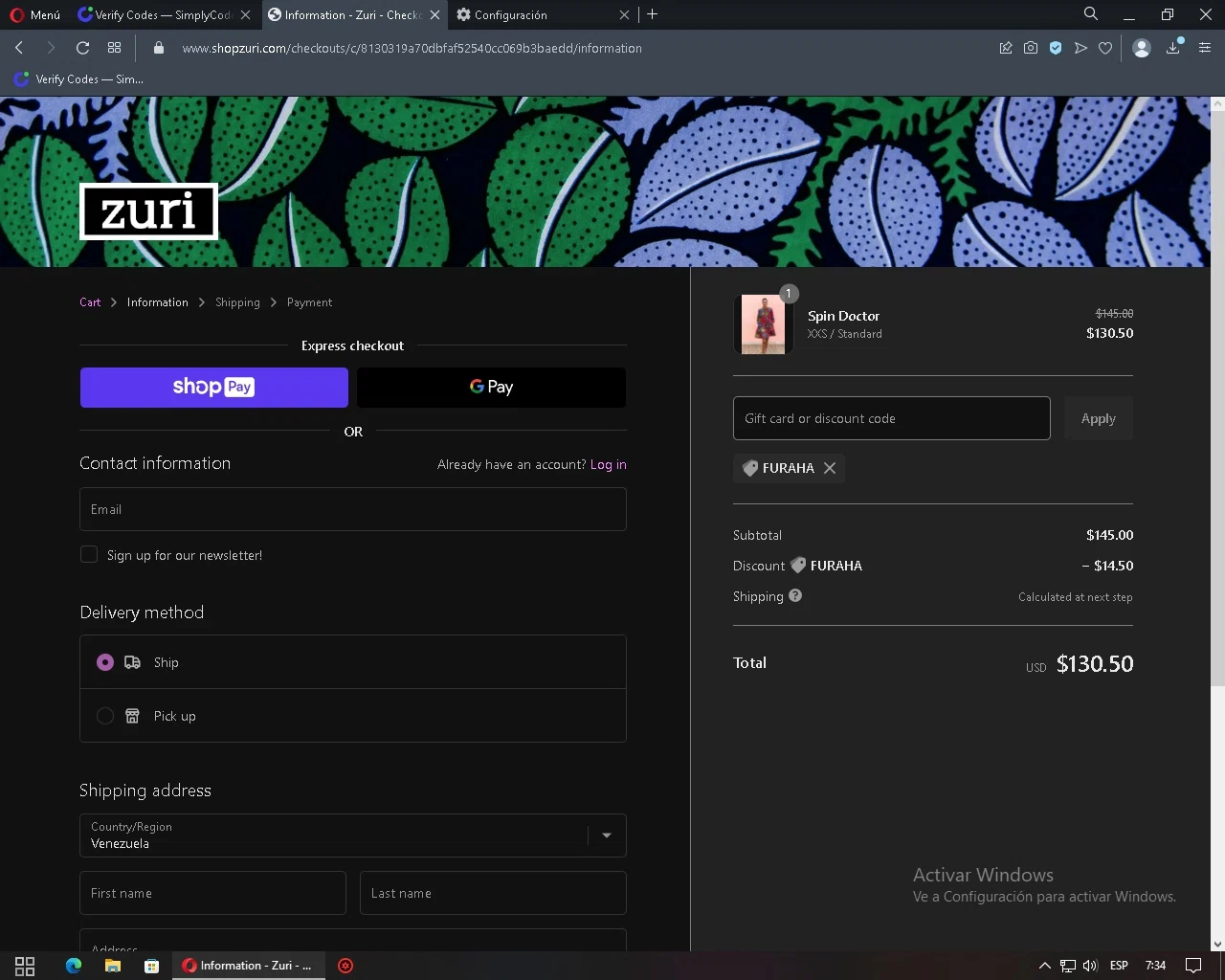Click the Payment breadcrumb step
The height and width of the screenshot is (980, 1225).
click(x=309, y=302)
